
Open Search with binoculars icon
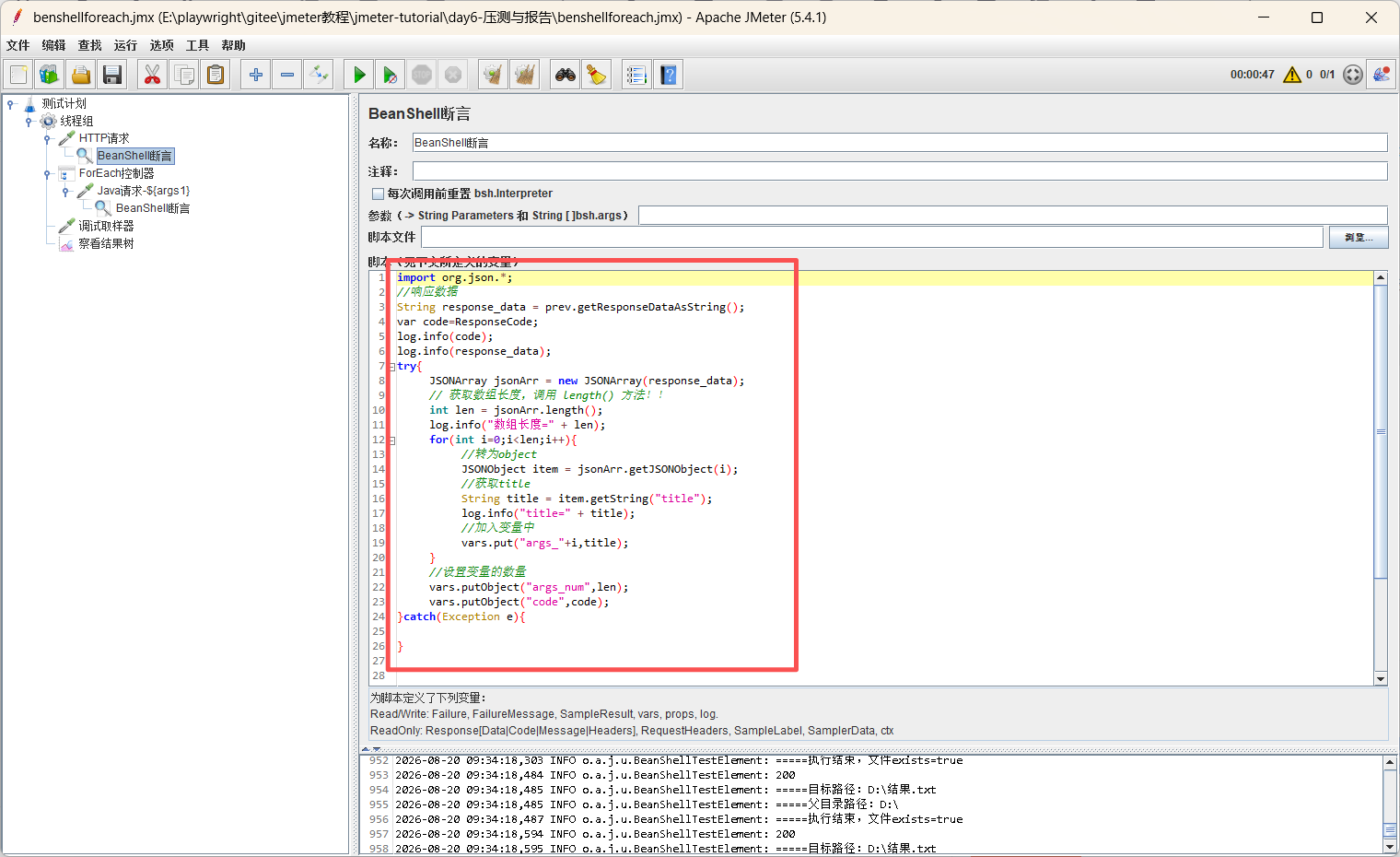pos(566,75)
